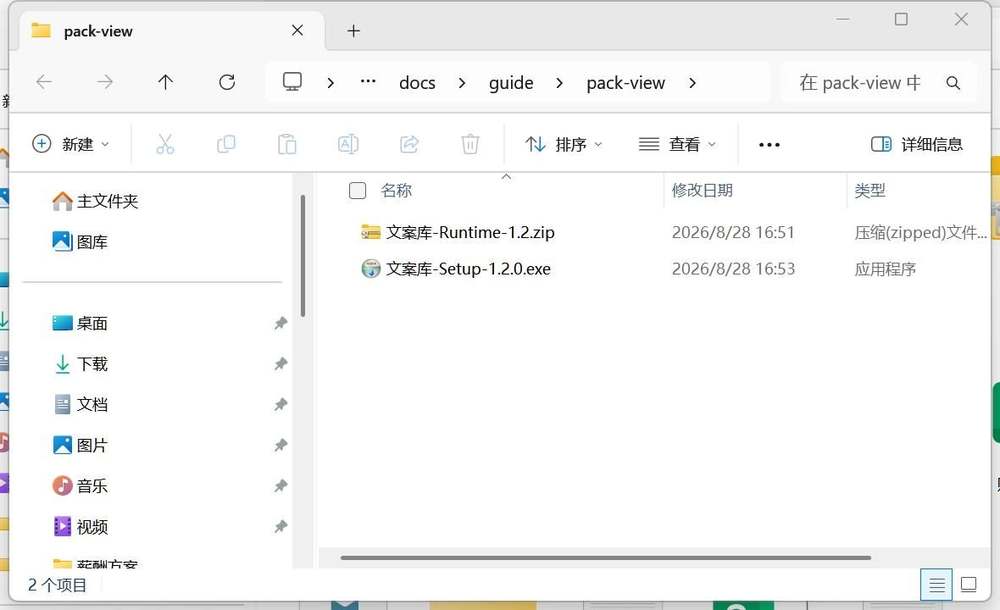Screen dimensions: 1000x610
Task: Open 桌面 in the sidebar
Action: tap(80, 323)
